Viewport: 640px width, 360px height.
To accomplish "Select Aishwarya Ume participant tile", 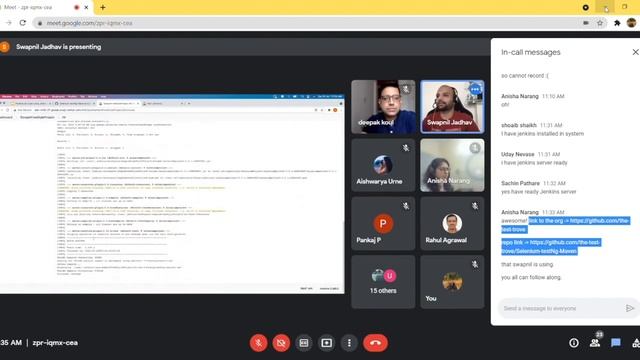I will click(383, 165).
